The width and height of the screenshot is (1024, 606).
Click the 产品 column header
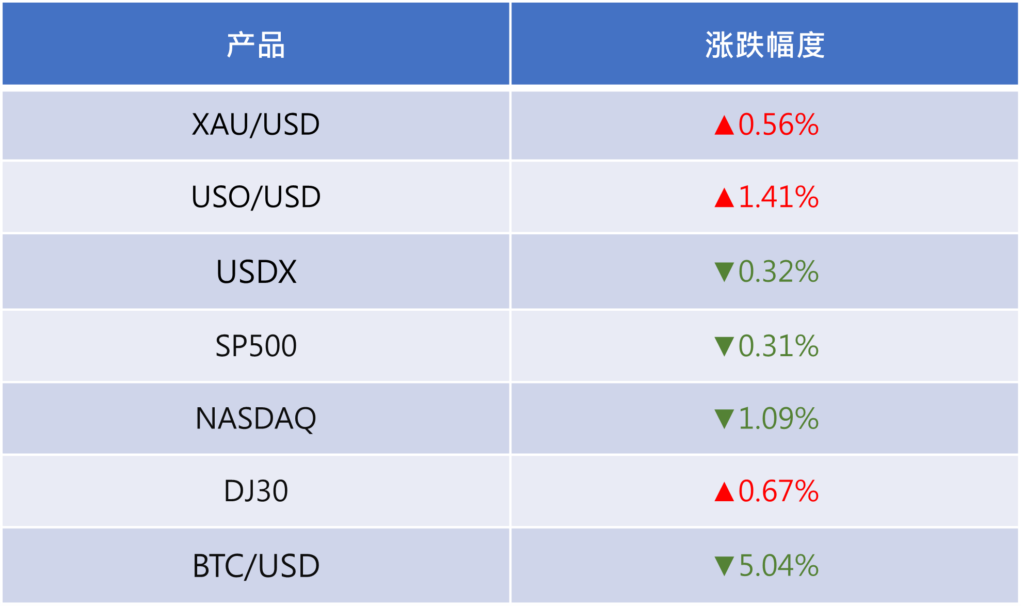[x=255, y=45]
